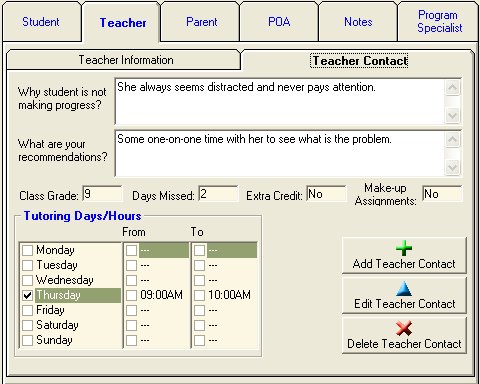Click the green plus Add icon
The width and height of the screenshot is (480, 384).
click(x=404, y=248)
